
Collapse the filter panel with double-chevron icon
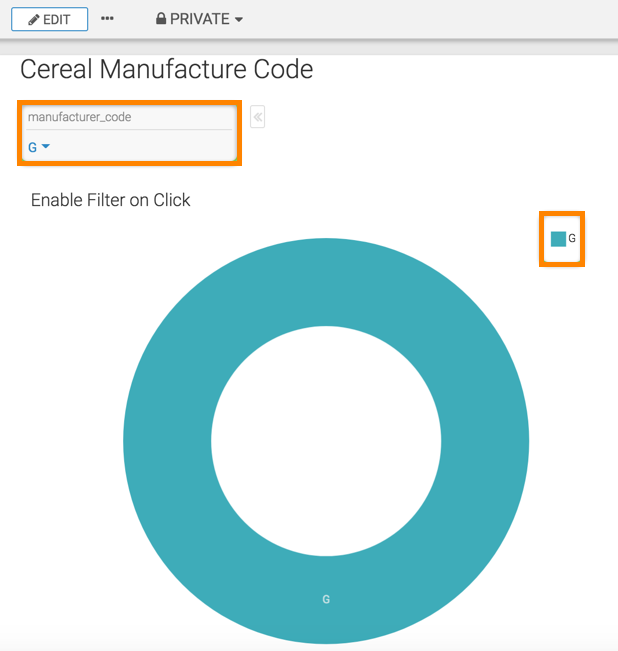point(257,117)
